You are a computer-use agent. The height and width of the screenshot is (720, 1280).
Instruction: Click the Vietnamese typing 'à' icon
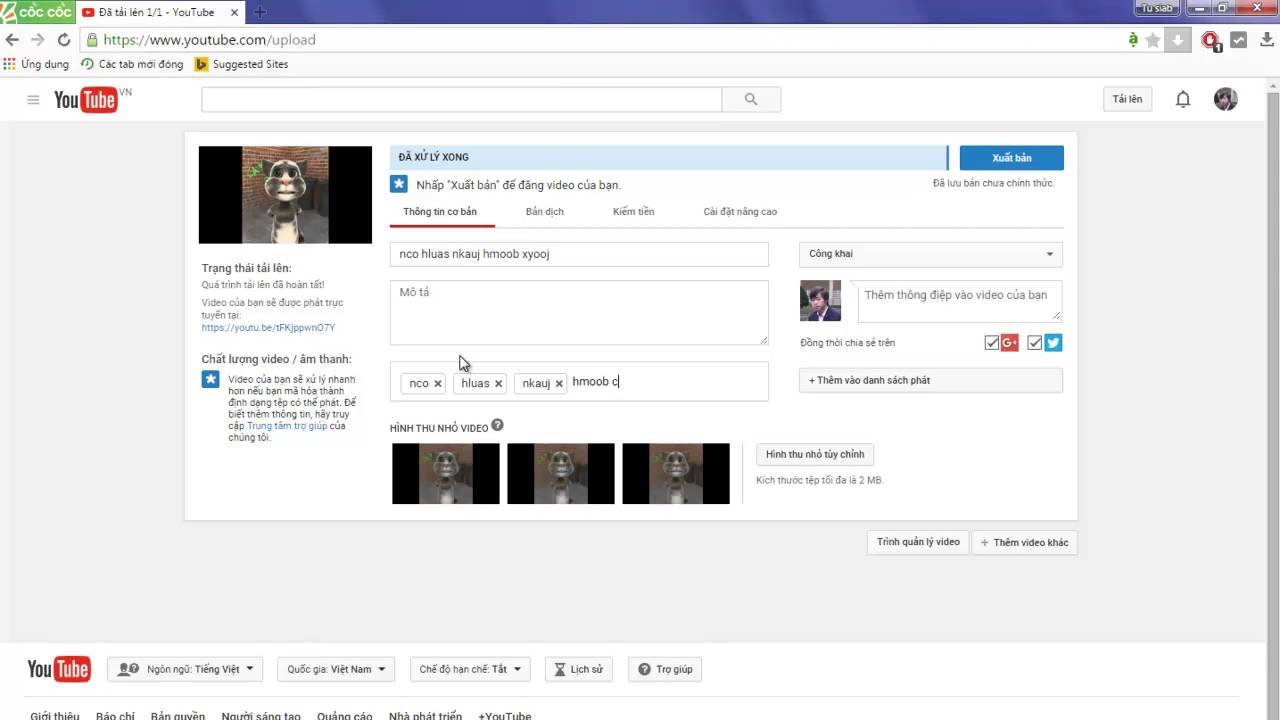pyautogui.click(x=1132, y=40)
